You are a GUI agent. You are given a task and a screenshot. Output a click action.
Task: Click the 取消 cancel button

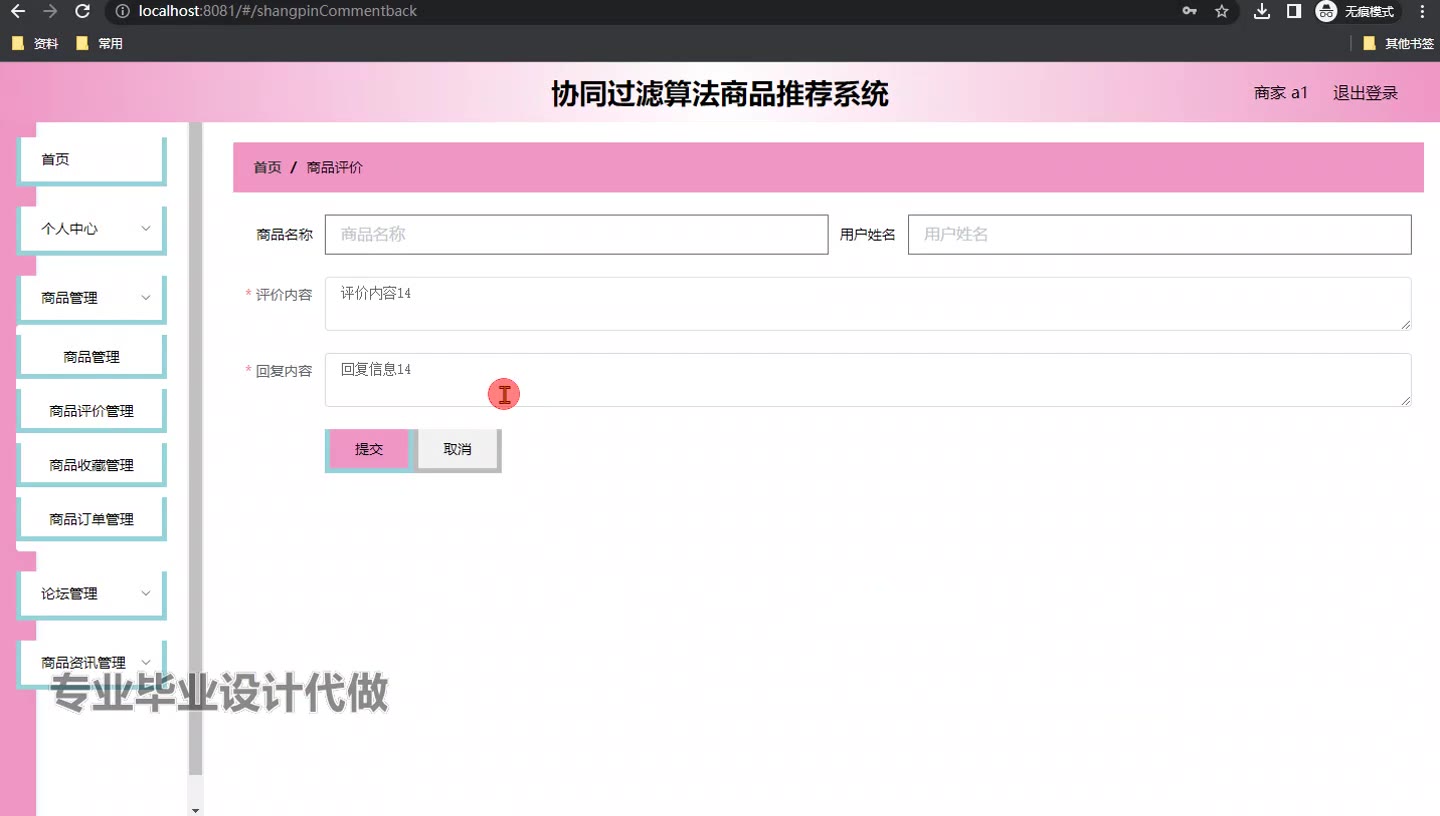(x=458, y=449)
